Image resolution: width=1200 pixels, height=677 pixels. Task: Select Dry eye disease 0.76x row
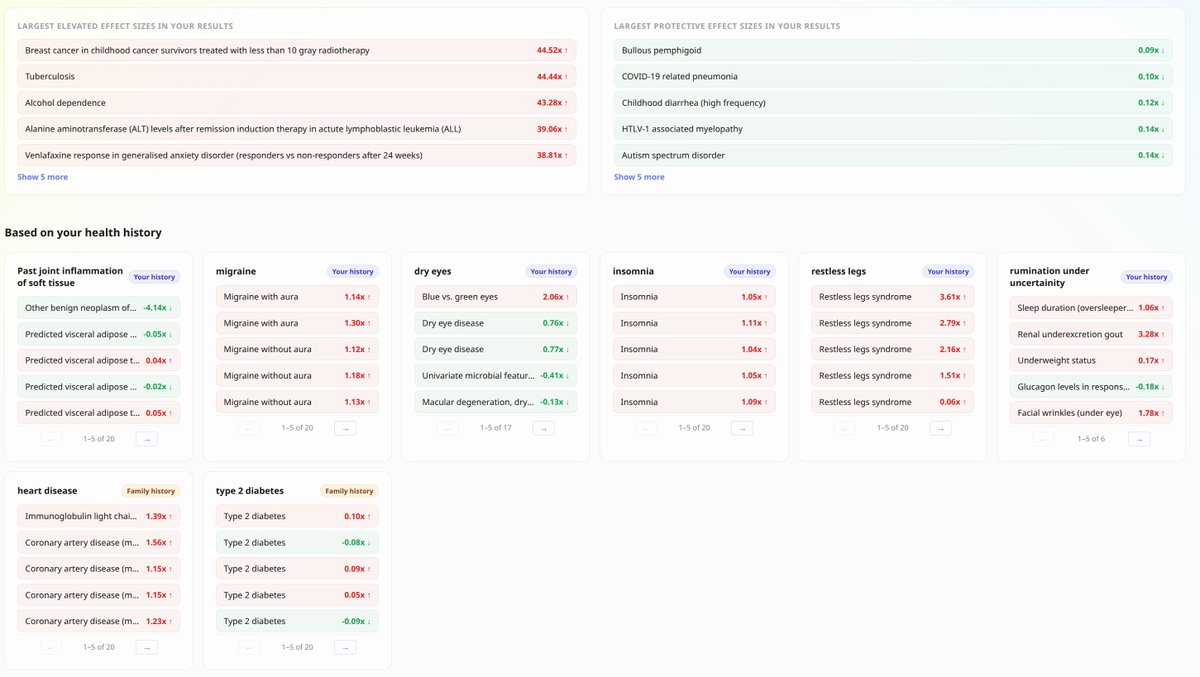point(495,323)
